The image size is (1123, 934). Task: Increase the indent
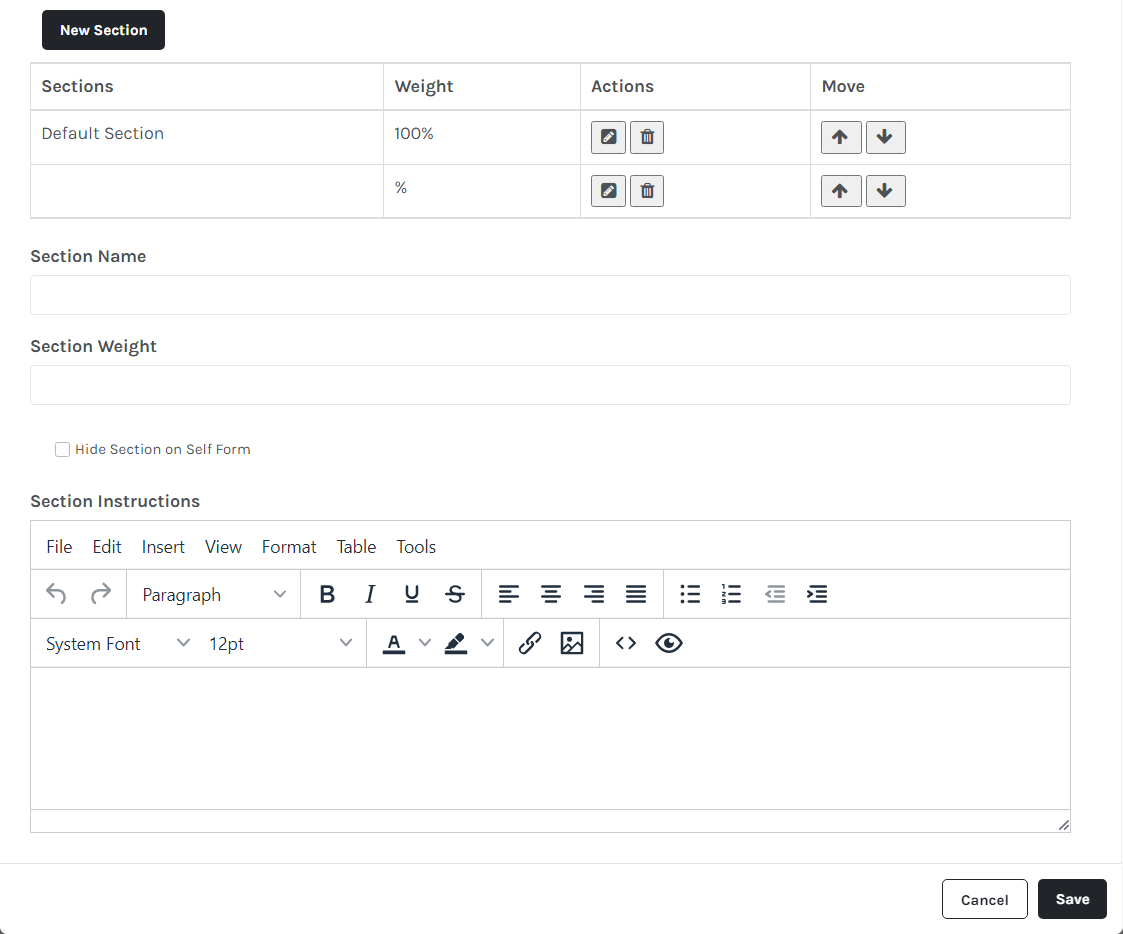click(x=817, y=594)
